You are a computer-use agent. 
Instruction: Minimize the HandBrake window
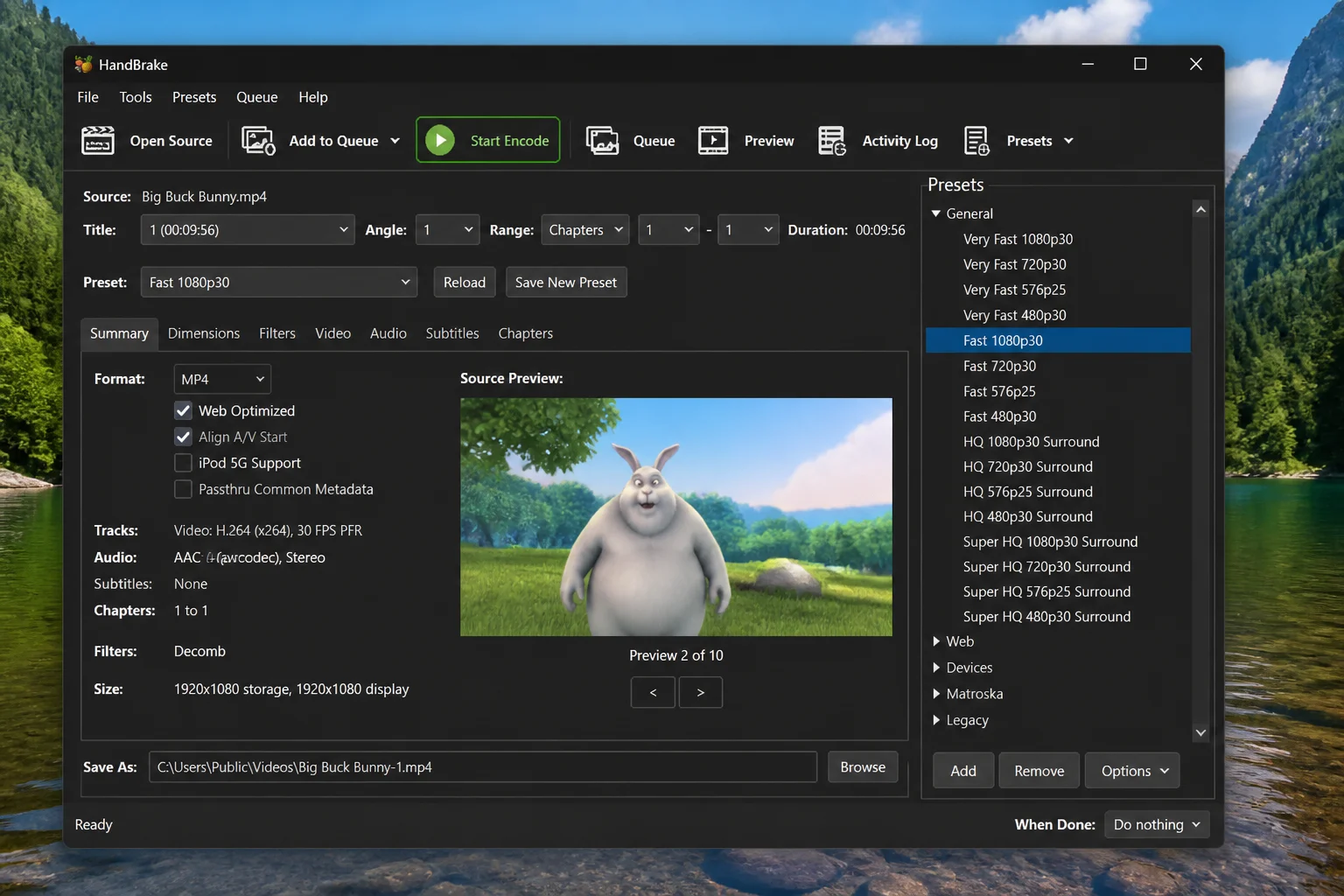point(1088,64)
